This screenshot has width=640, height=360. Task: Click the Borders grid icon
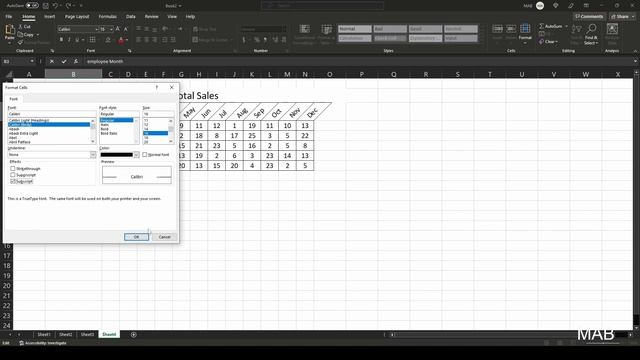(x=93, y=40)
